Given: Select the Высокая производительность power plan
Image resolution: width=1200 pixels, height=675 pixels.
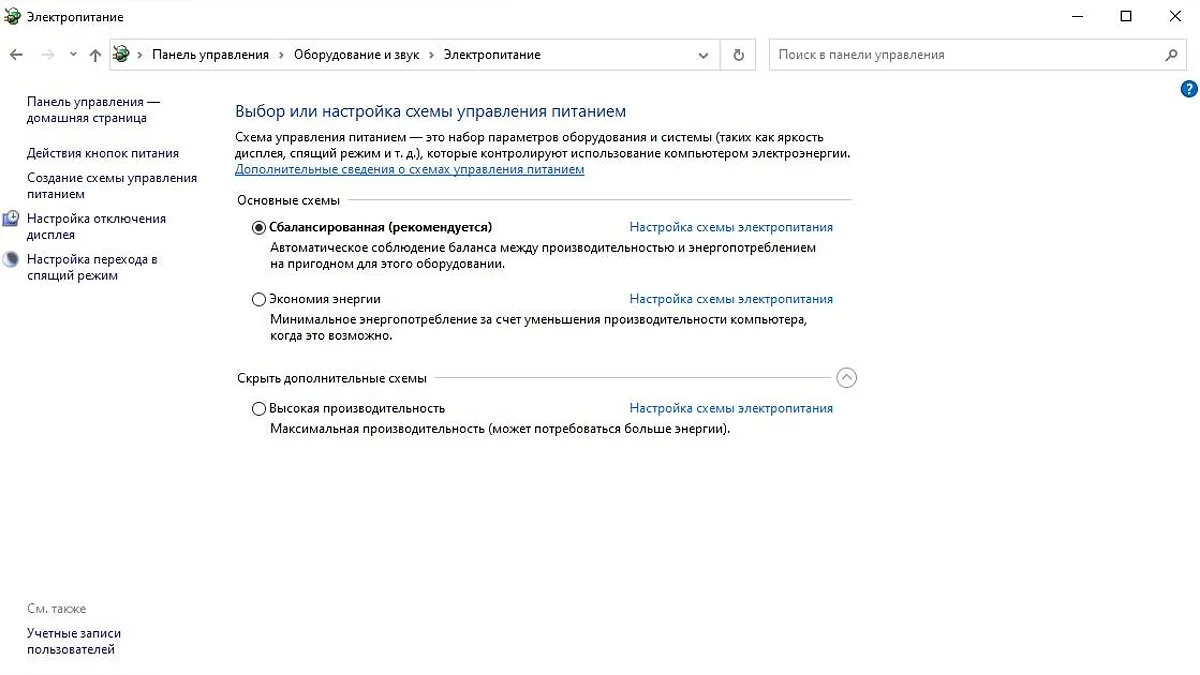Looking at the screenshot, I should point(259,409).
